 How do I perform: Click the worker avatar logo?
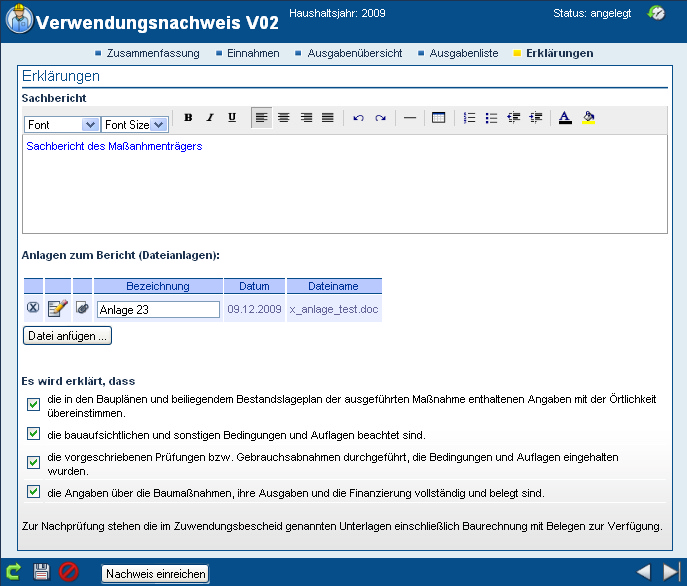pos(19,18)
